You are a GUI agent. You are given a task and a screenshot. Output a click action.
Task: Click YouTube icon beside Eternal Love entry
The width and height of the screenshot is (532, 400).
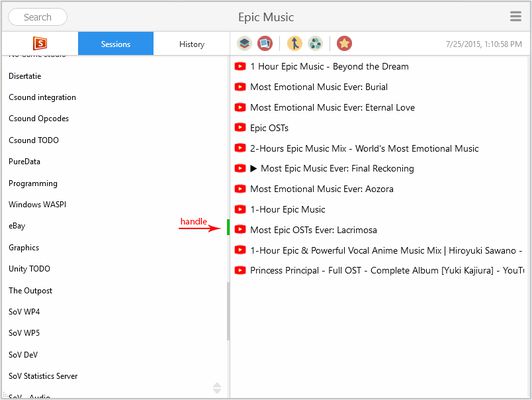(x=240, y=108)
